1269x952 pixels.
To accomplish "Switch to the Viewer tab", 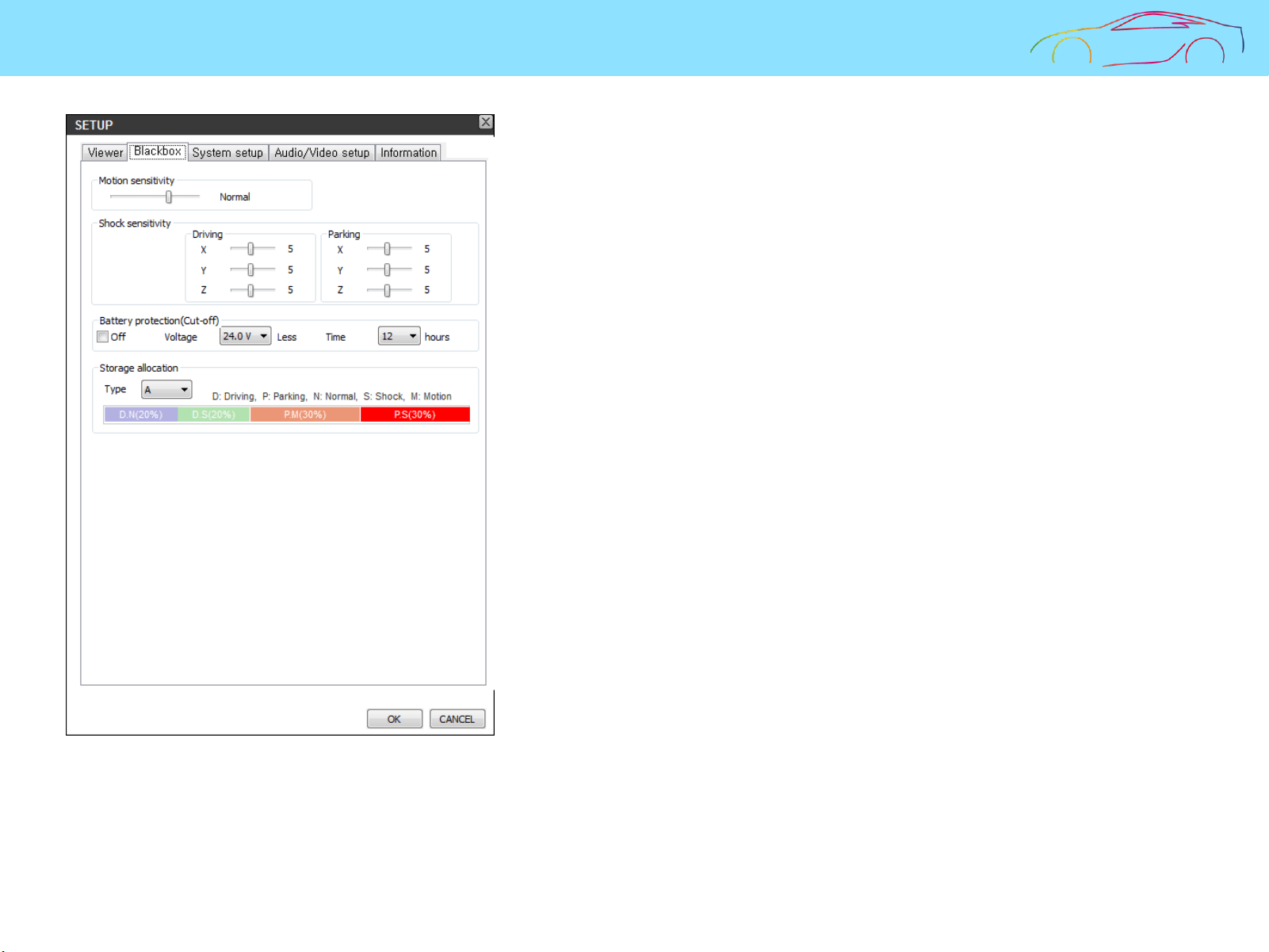I will 105,153.
